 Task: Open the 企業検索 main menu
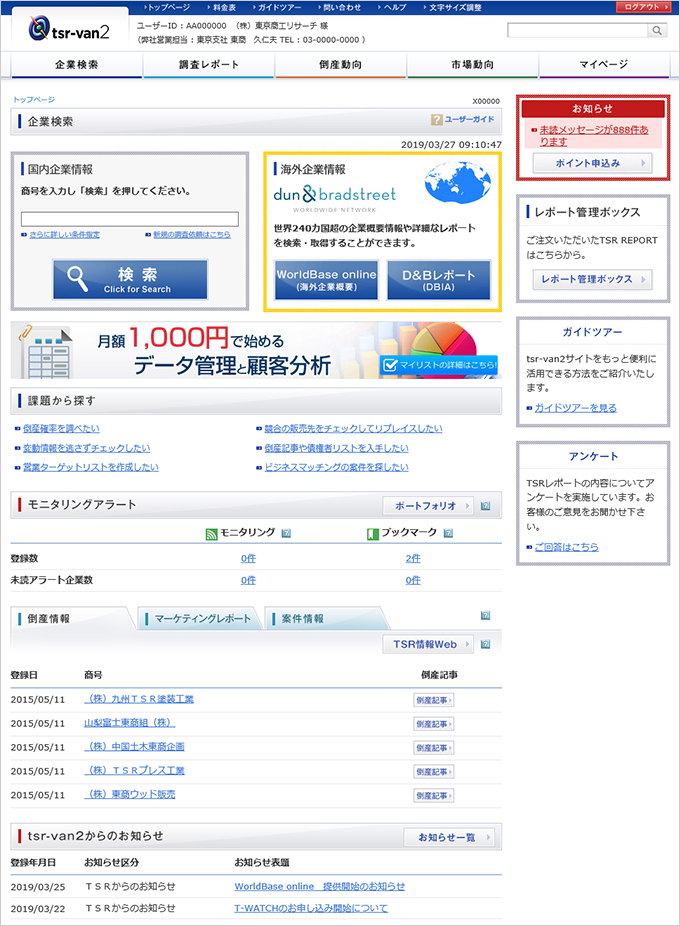pyautogui.click(x=76, y=65)
